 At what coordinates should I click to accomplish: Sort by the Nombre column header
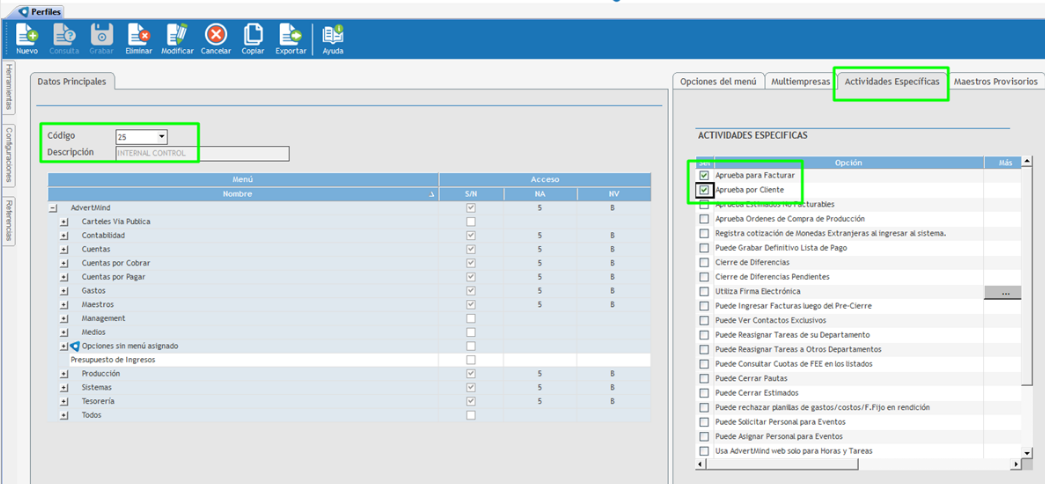click(x=243, y=194)
